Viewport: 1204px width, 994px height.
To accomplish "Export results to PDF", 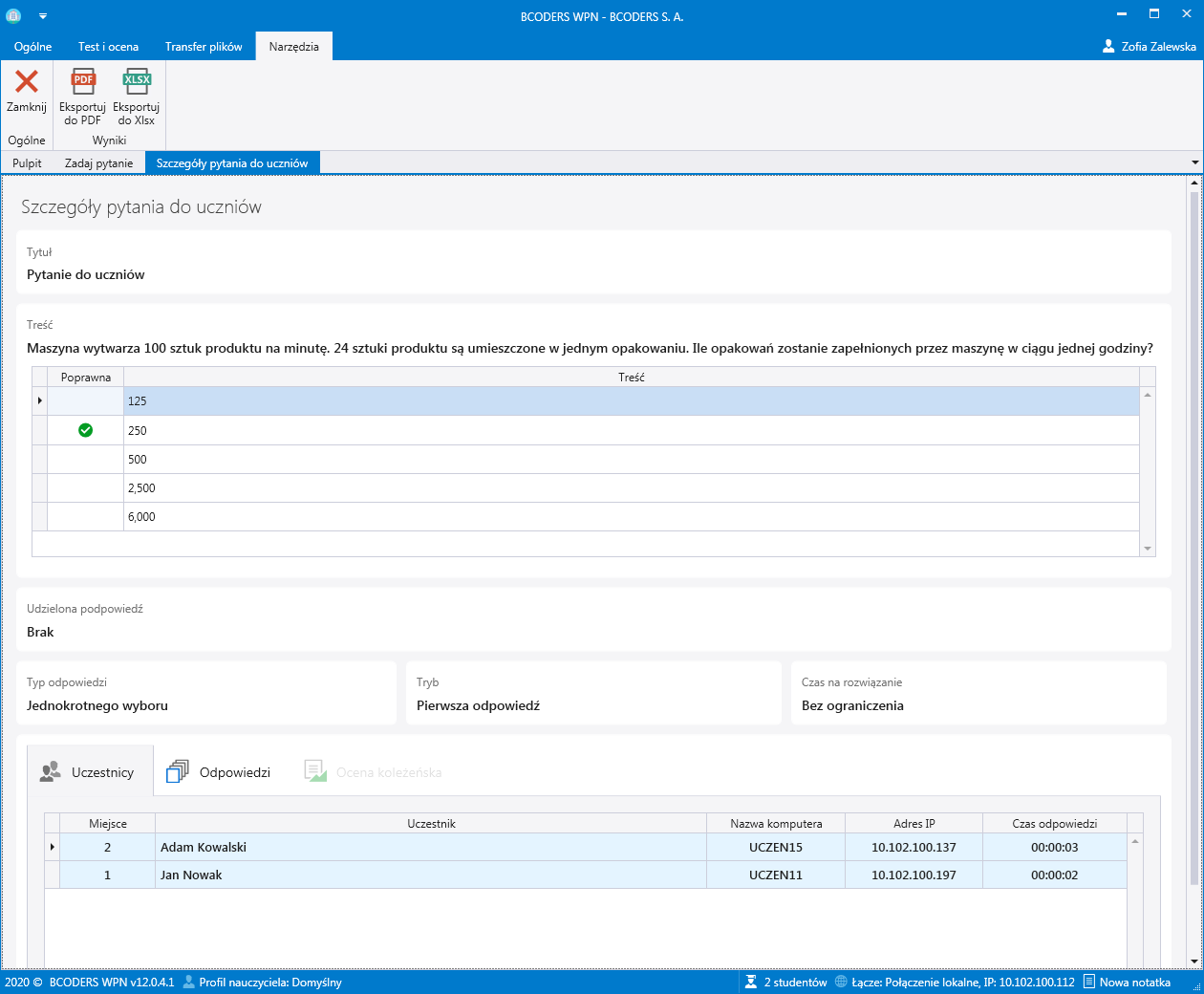I will tap(83, 97).
